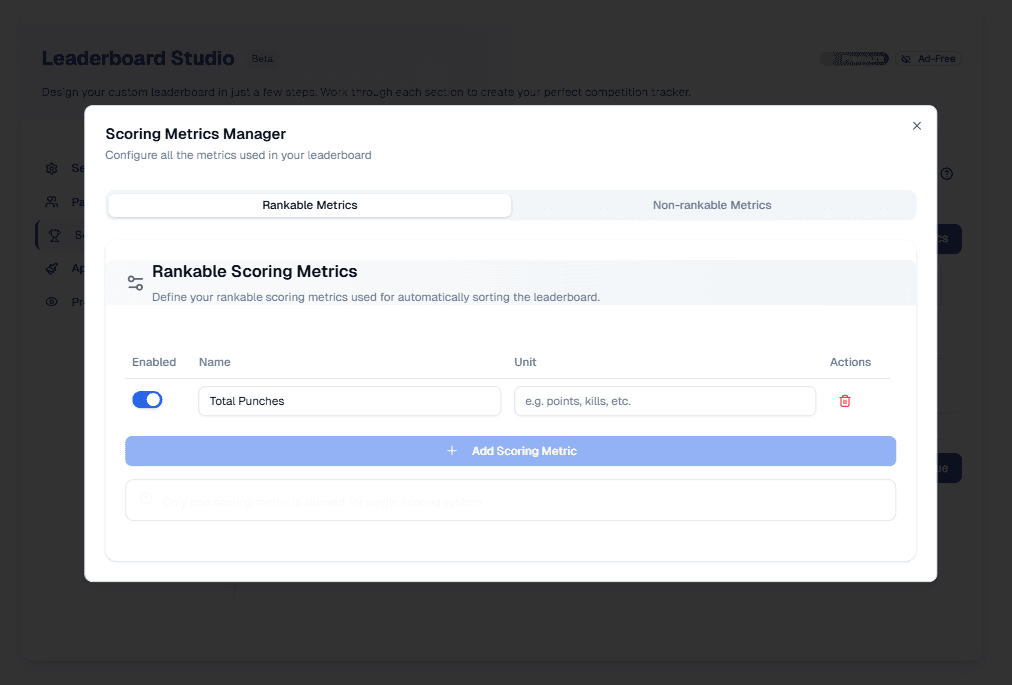This screenshot has height=685, width=1012.
Task: Click the Premium badge in page header
Action: pyautogui.click(x=855, y=59)
